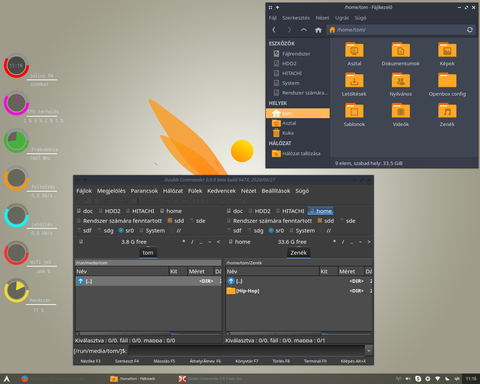The height and width of the screenshot is (384, 480).
Task: Reload the /home/tom/ location in Fájlkezelő
Action: pyautogui.click(x=470, y=30)
